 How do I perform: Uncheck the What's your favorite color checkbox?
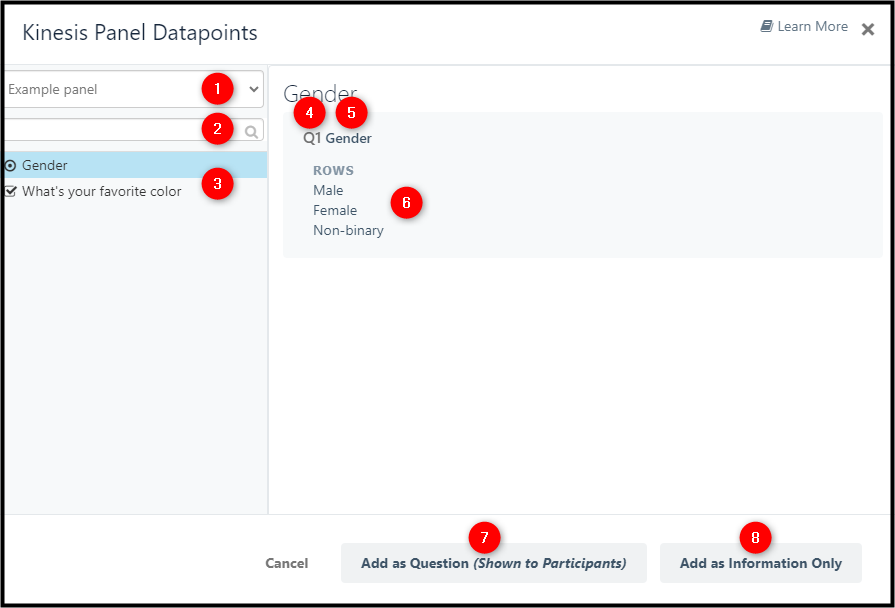[x=10, y=190]
